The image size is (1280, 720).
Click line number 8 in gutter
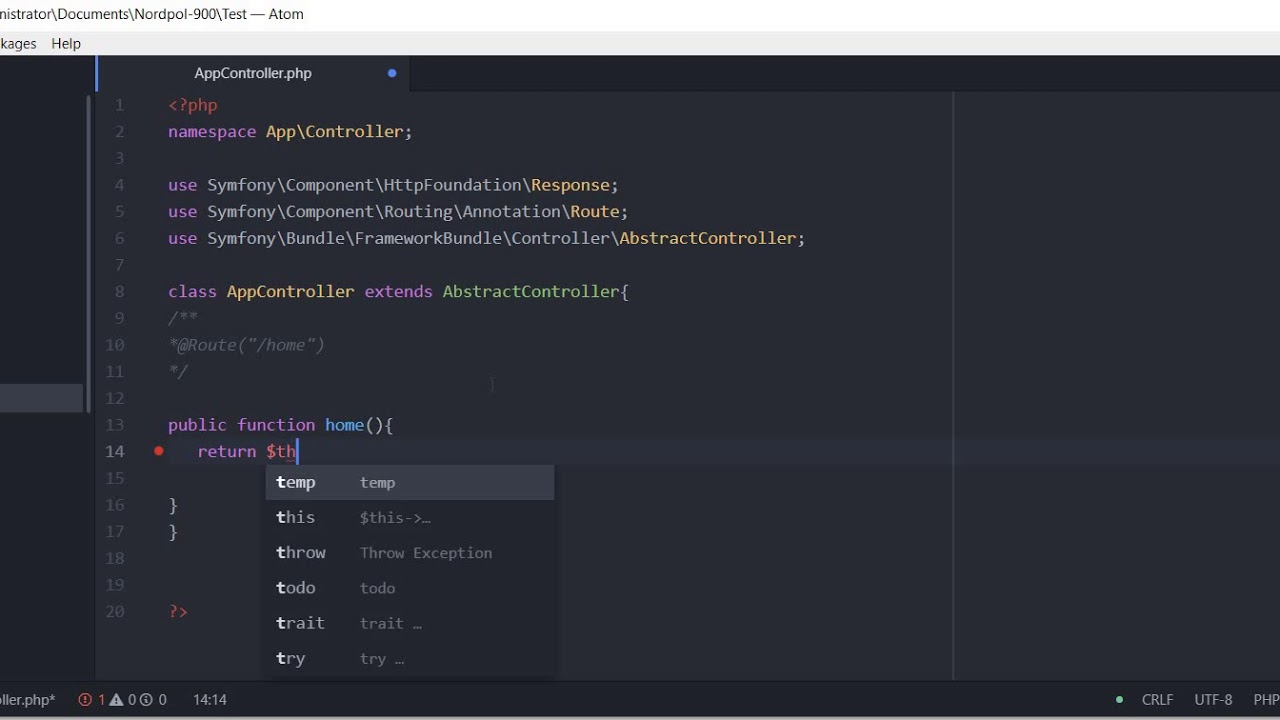(120, 291)
